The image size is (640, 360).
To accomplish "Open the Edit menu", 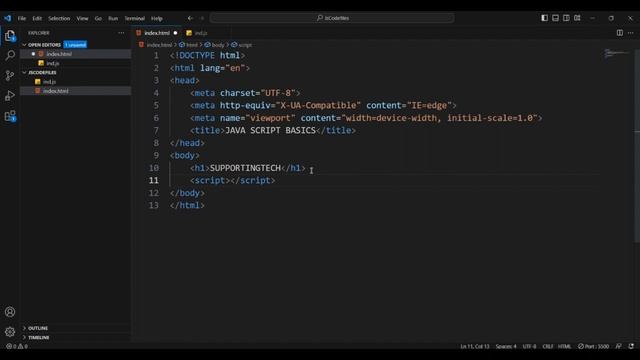I will click(x=37, y=18).
